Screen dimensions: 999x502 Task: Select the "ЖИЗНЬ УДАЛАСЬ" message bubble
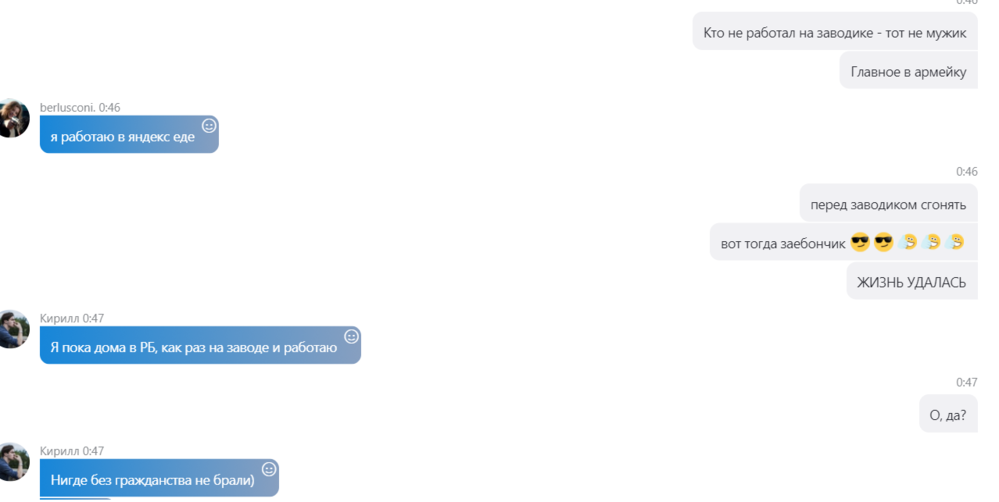912,282
